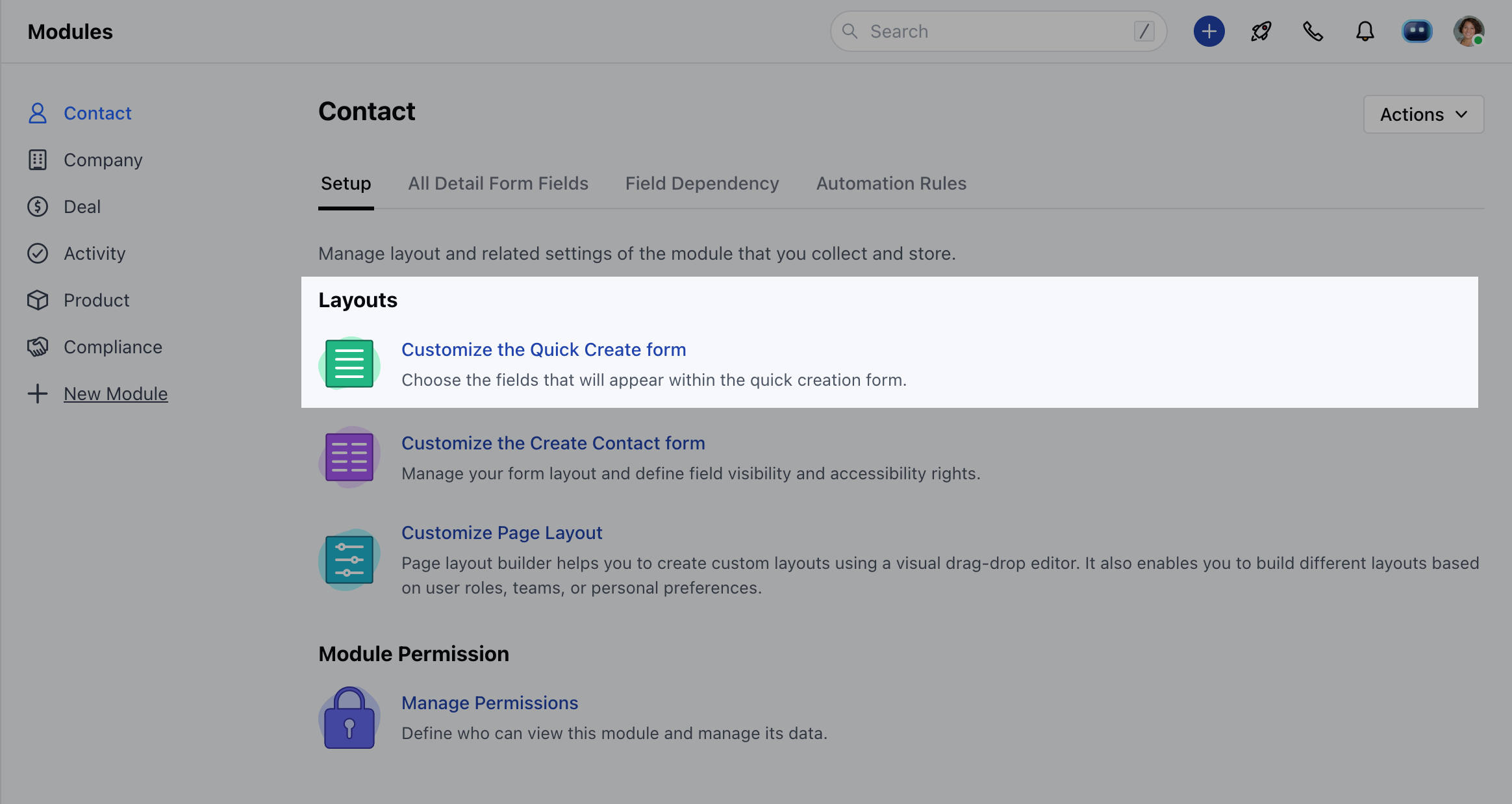This screenshot has height=804, width=1512.
Task: Click the user profile avatar
Action: pyautogui.click(x=1468, y=31)
